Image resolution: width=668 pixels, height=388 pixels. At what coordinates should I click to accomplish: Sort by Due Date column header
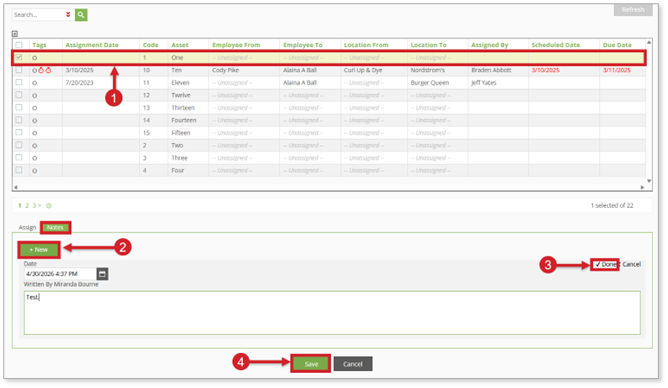617,45
